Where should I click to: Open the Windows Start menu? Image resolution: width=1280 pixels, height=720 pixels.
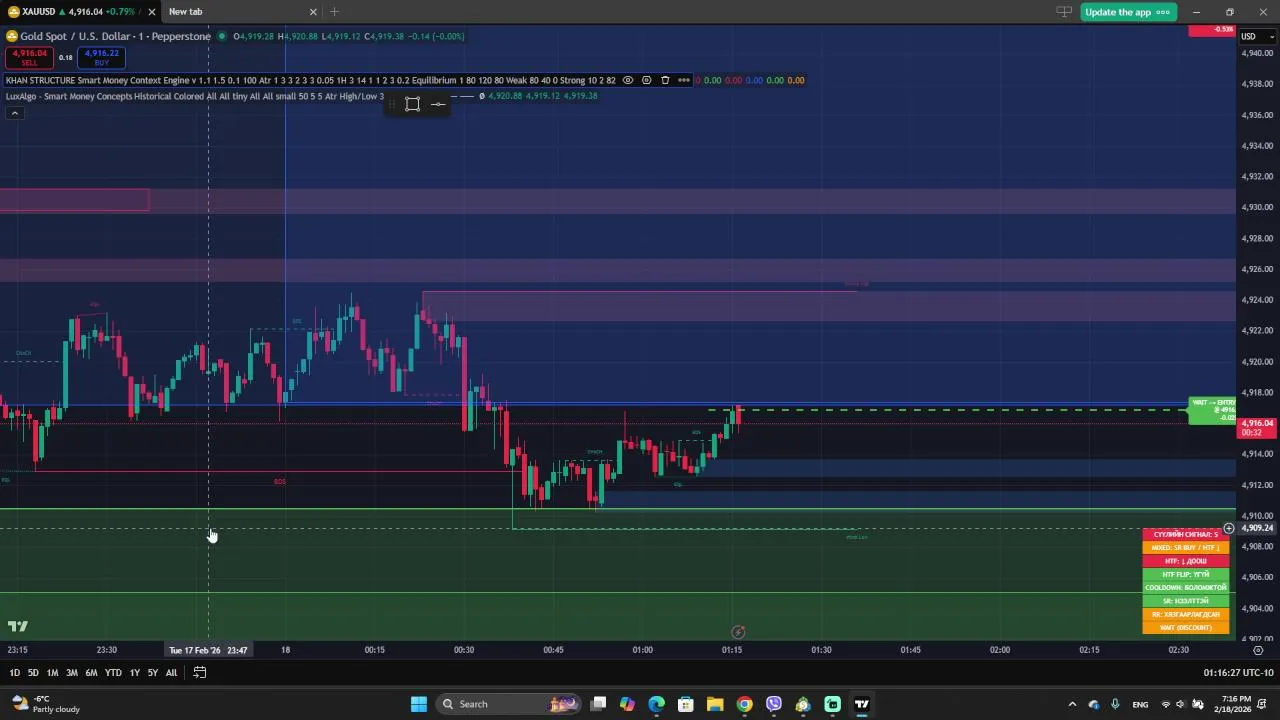coord(418,704)
